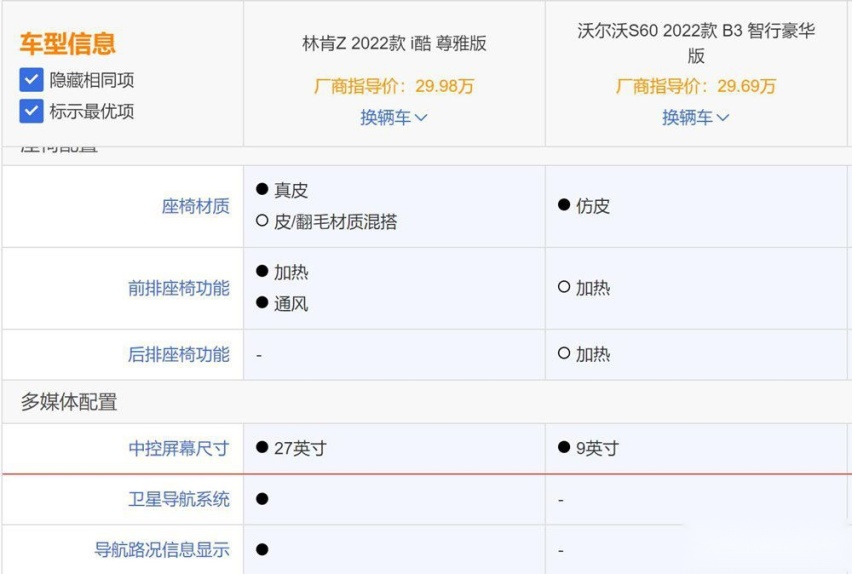The height and width of the screenshot is (574, 852).
Task: Click the standard-equipment dot in 导航路况信息显示 row
Action: click(x=262, y=549)
